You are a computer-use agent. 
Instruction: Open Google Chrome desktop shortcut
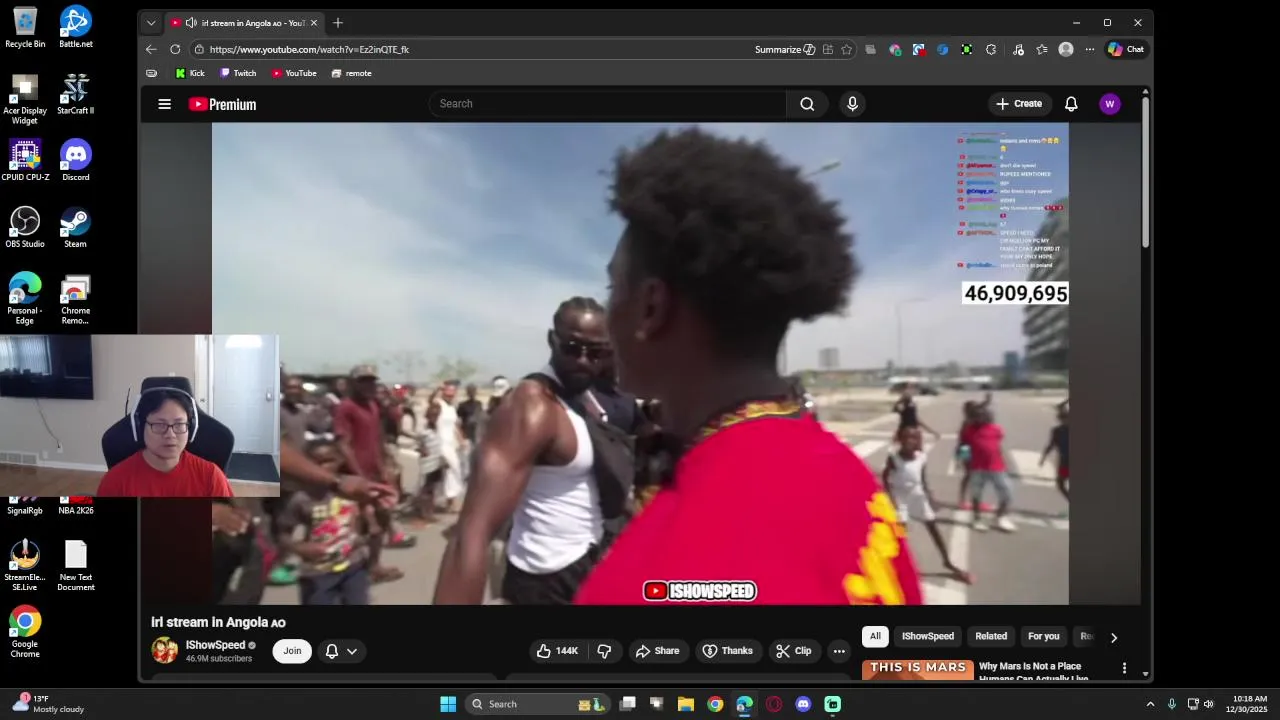tap(25, 631)
